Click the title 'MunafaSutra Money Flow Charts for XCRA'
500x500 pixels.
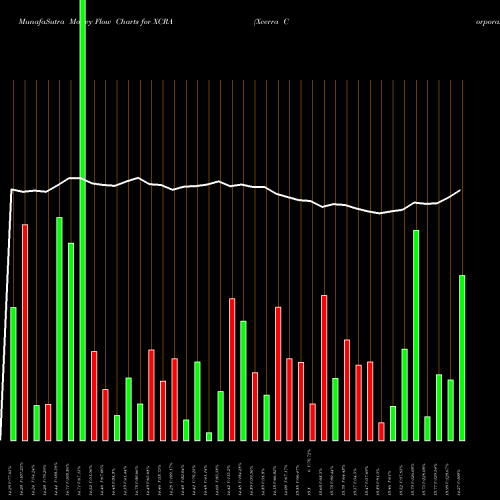96,22
